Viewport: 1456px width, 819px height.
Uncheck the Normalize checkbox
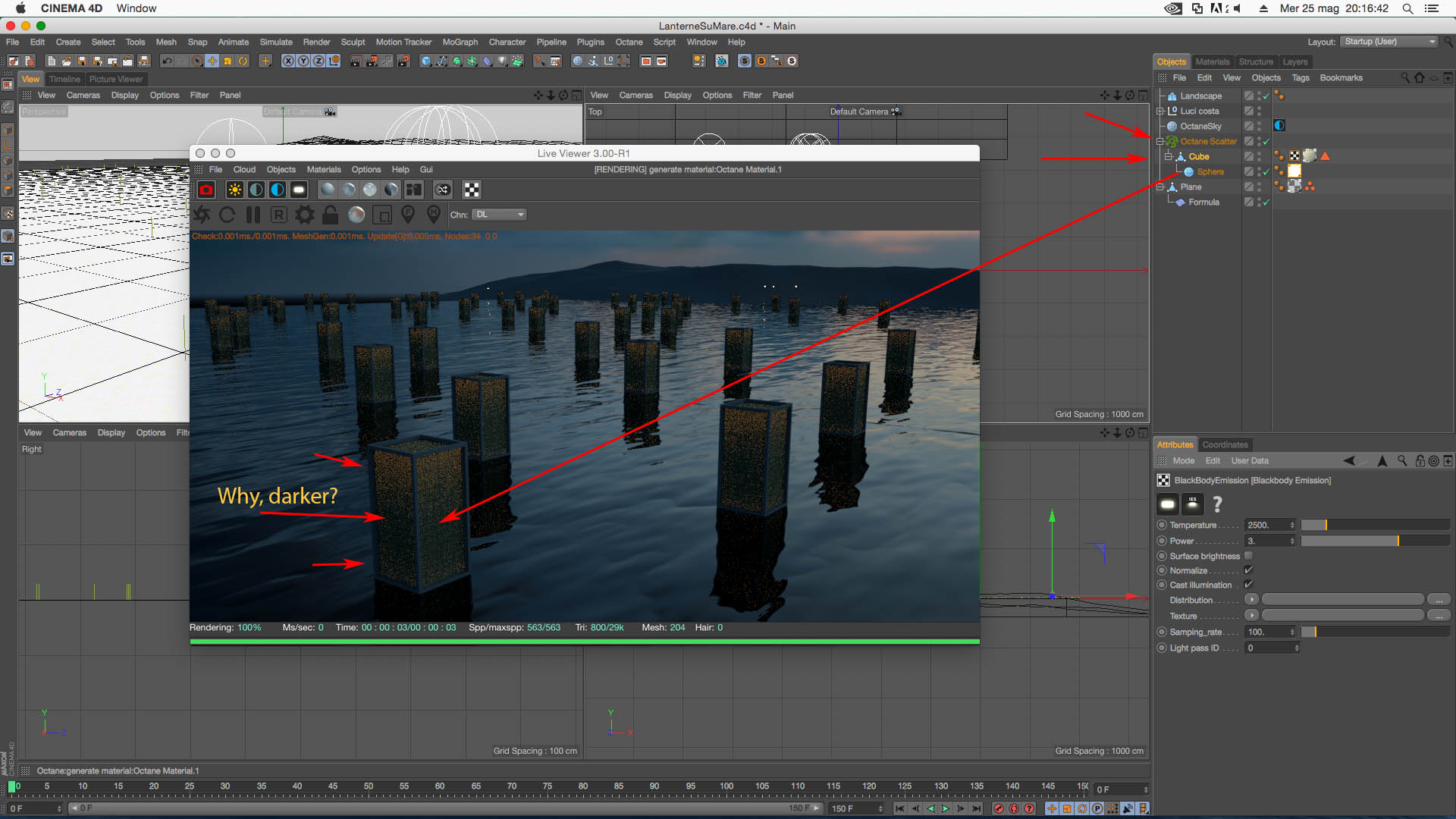pyautogui.click(x=1248, y=570)
